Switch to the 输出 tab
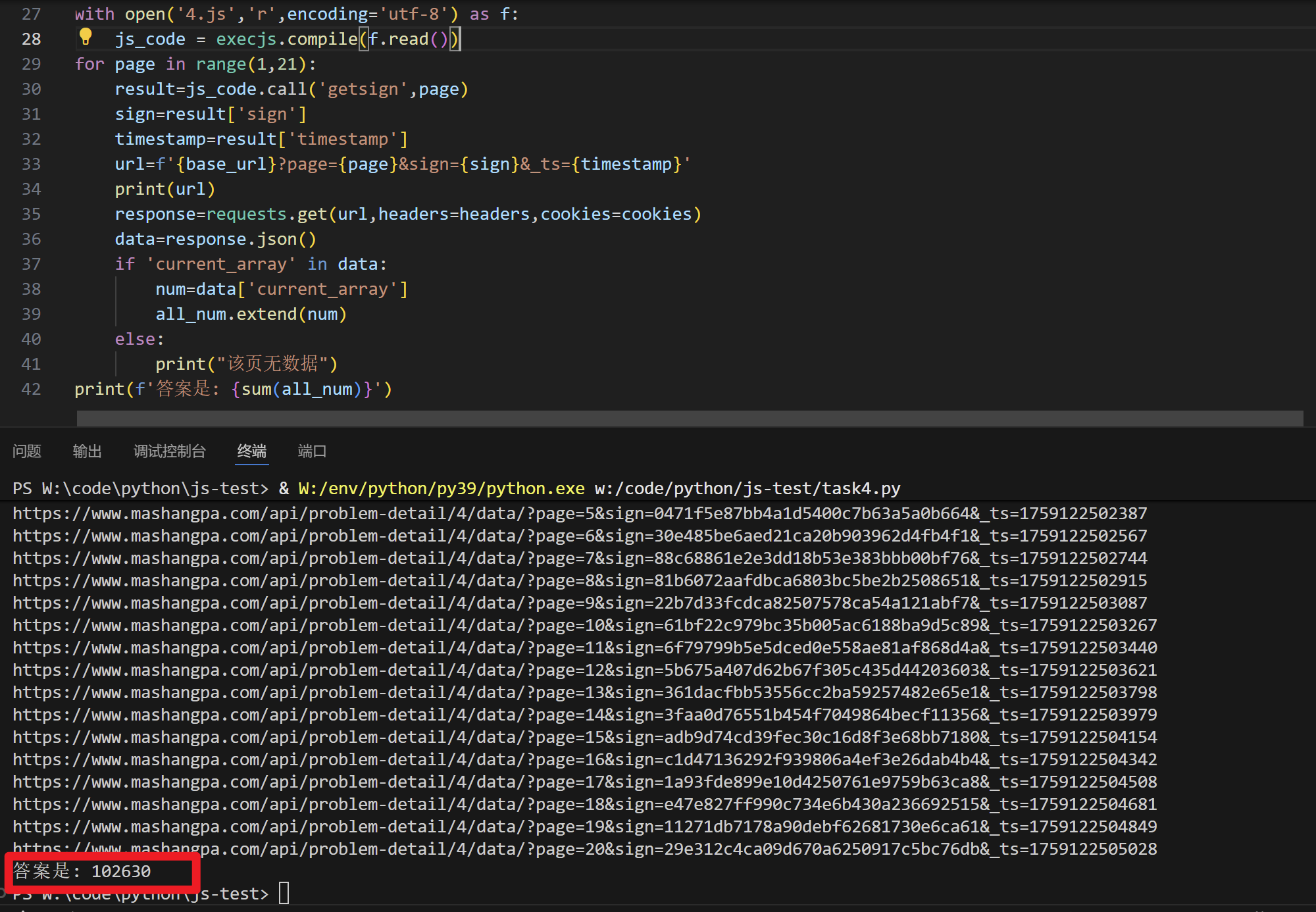Viewport: 1316px width, 912px height. [87, 451]
